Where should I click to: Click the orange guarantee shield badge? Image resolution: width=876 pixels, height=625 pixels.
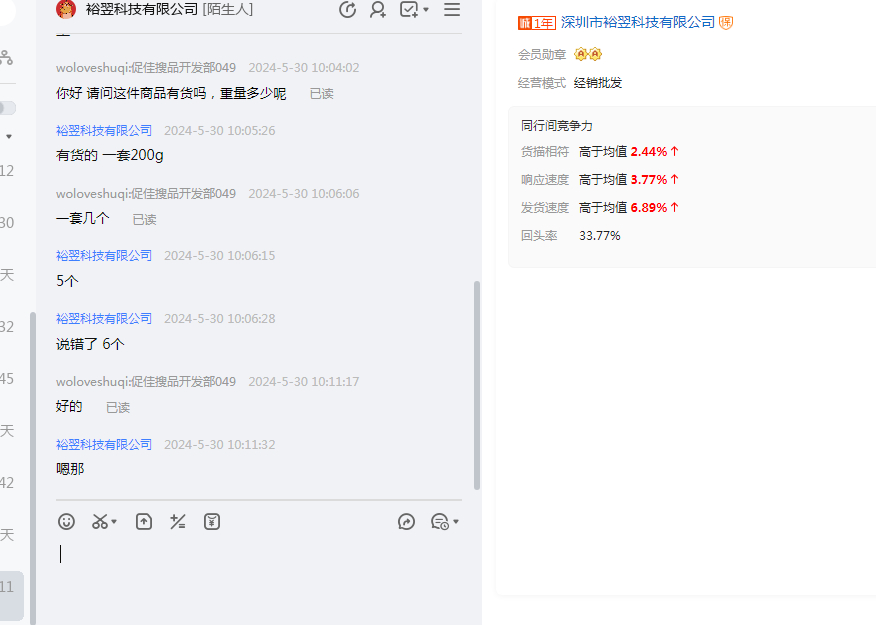(726, 23)
